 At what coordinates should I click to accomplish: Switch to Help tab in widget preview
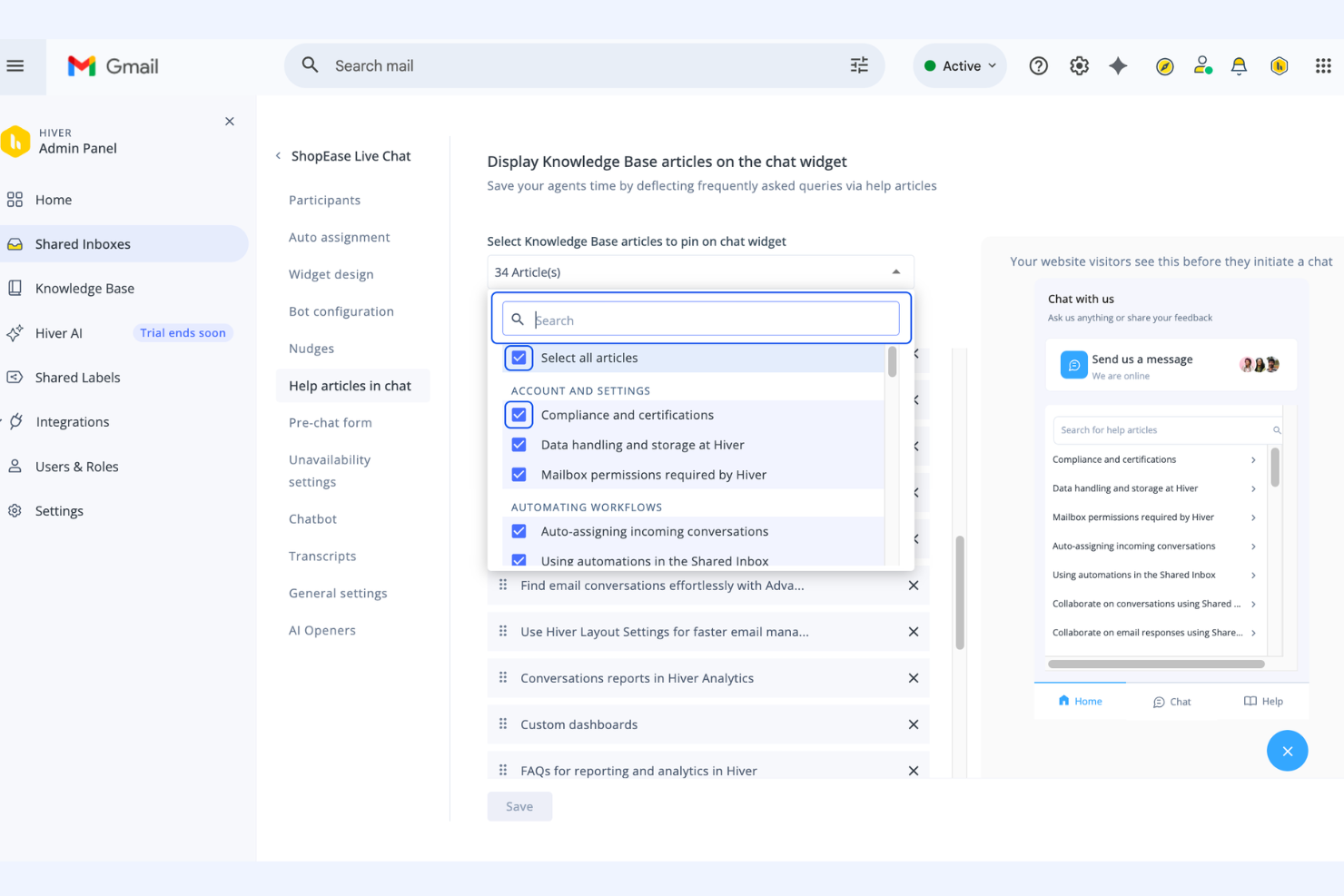[1263, 702]
